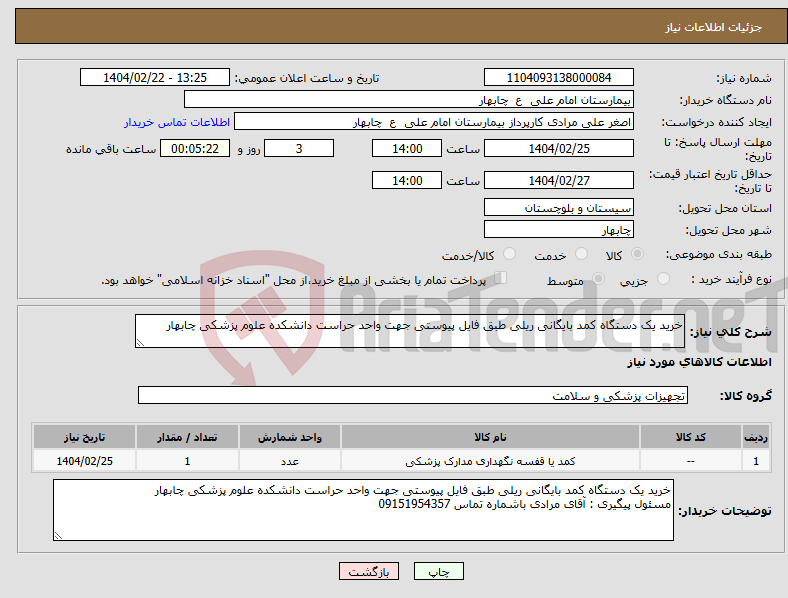788x598 pixels.
Task: Click the resize handle of the buyer notes textarea
Action: click(58, 536)
